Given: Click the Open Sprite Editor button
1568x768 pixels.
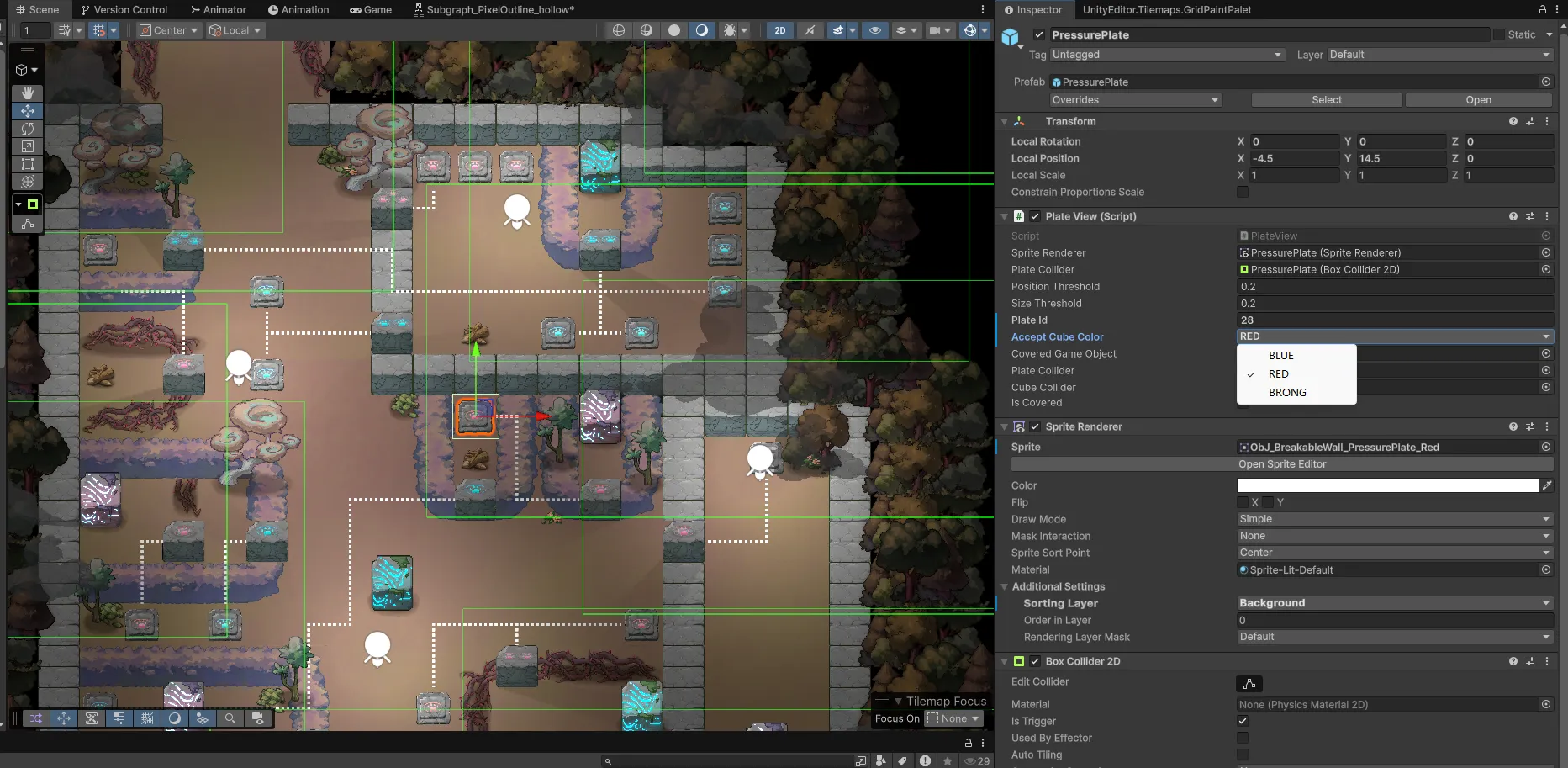Looking at the screenshot, I should click(x=1281, y=464).
